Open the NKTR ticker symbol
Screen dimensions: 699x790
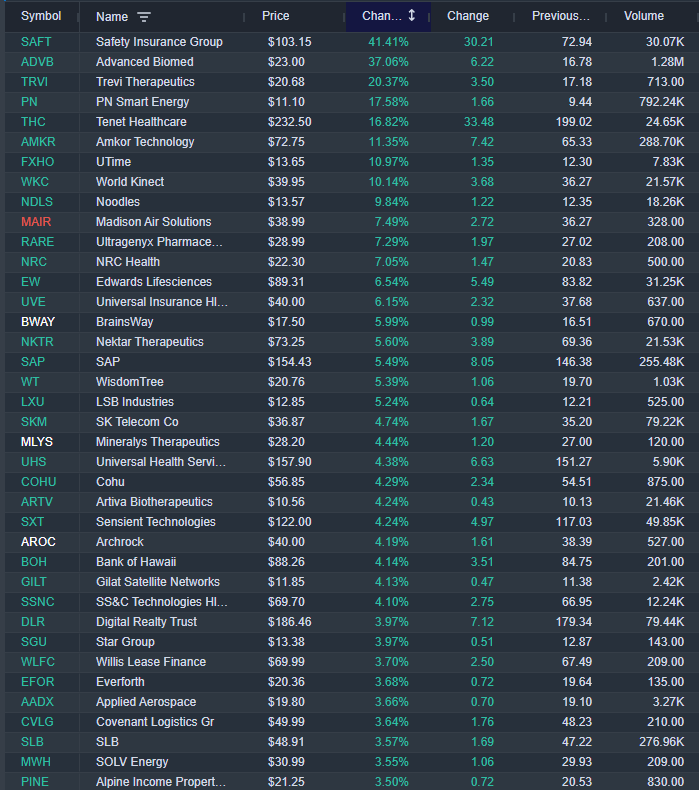point(37,342)
